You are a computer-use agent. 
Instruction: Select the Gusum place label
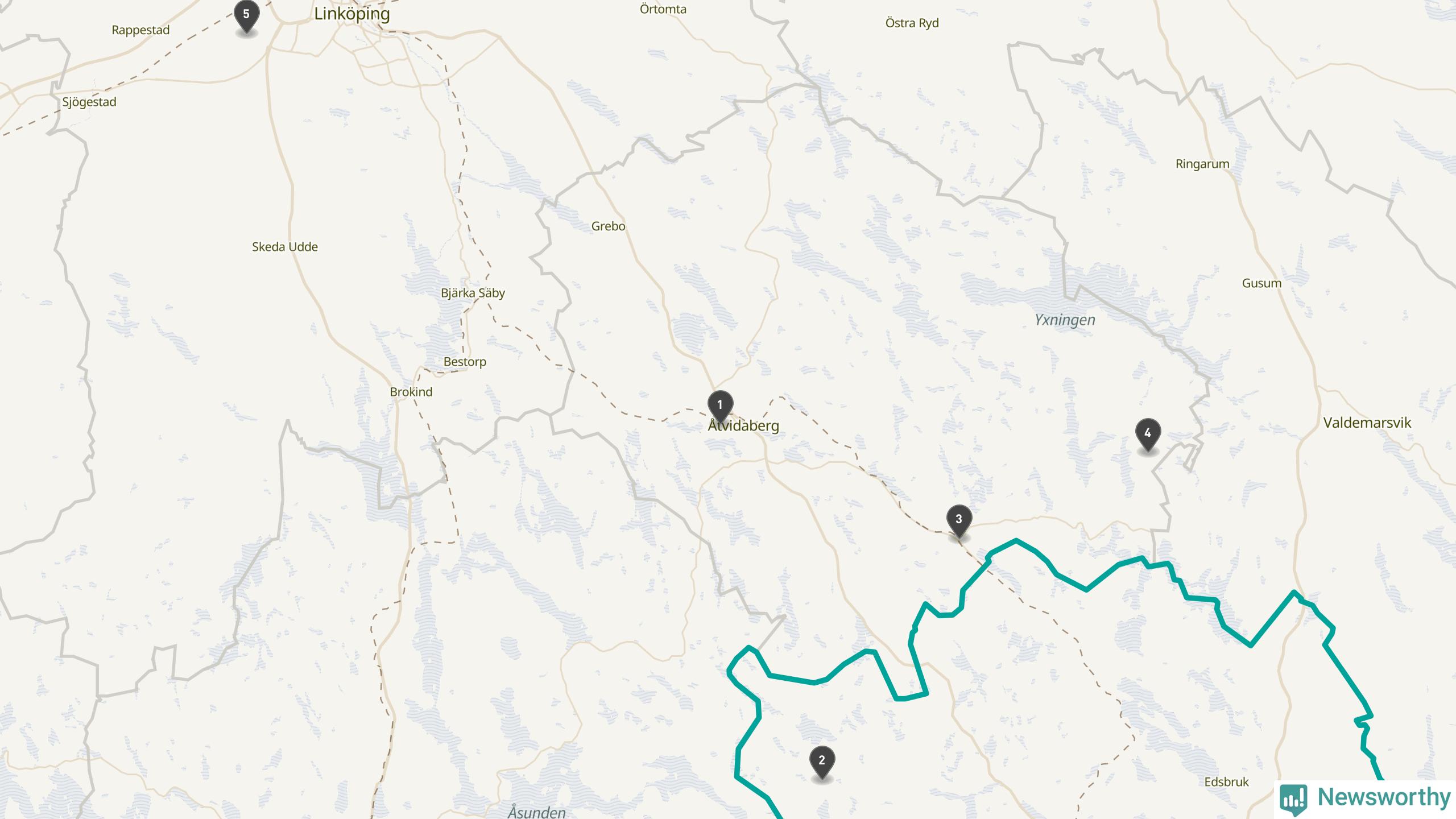1261,283
